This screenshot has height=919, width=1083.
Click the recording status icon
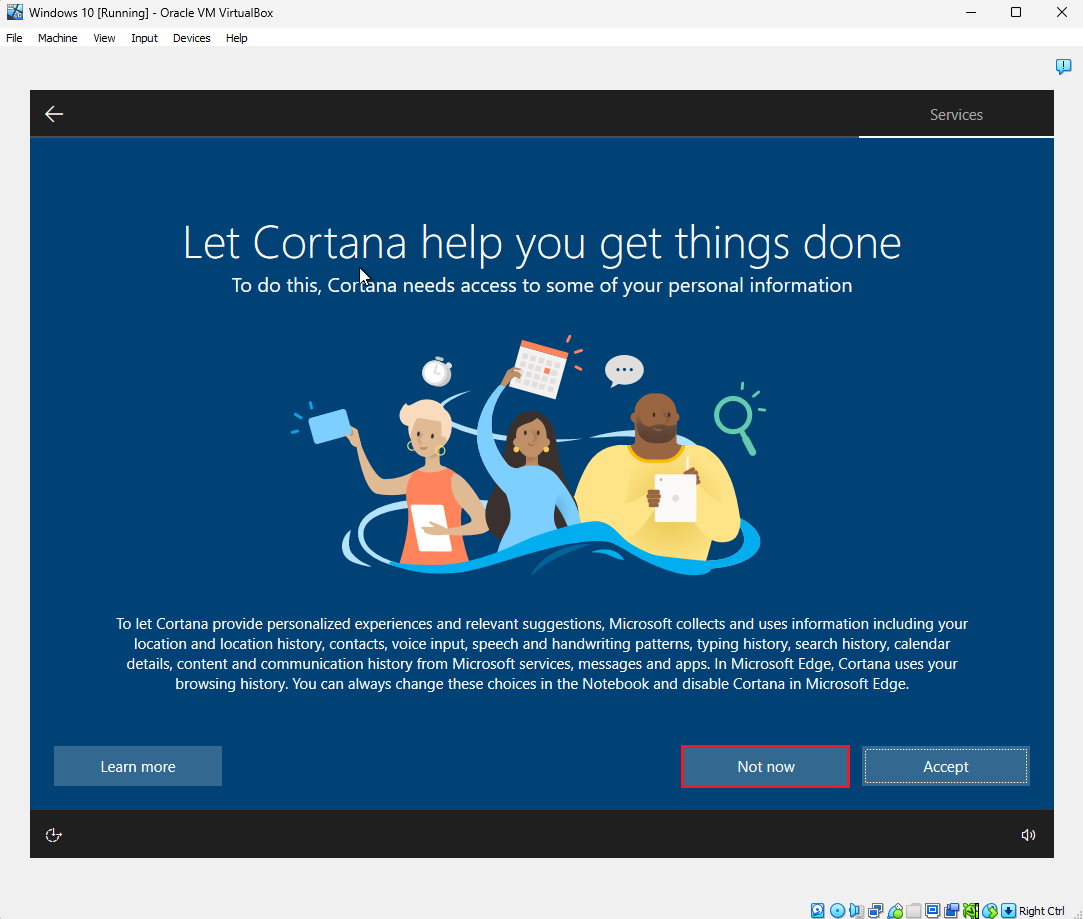click(x=952, y=911)
